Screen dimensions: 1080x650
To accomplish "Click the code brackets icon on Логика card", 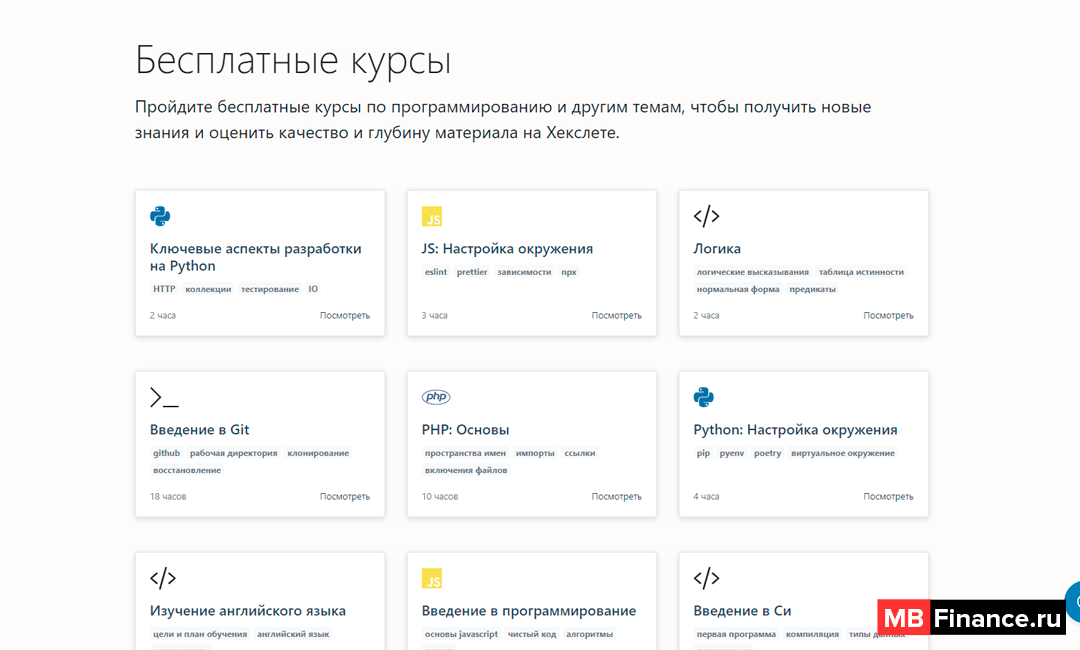I will point(707,216).
